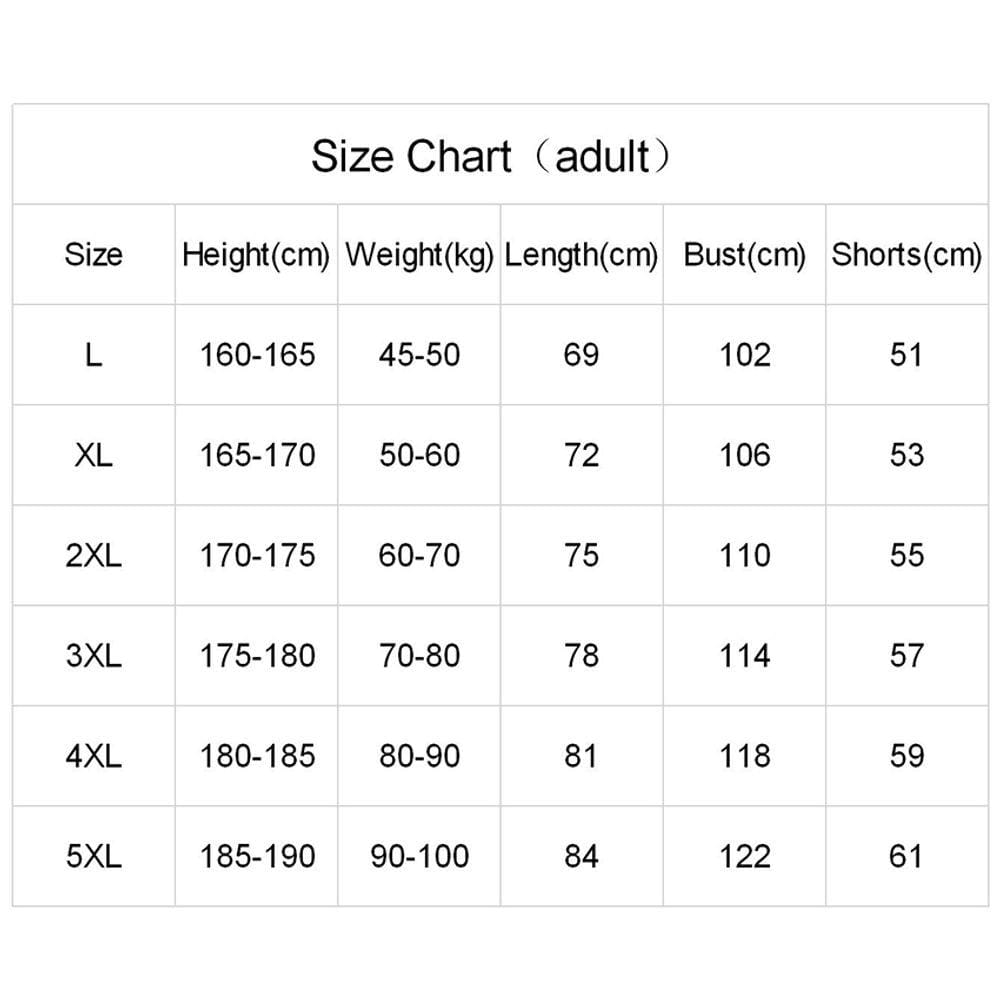Click the 3XL size row label
This screenshot has width=1000, height=1000.
coord(93,656)
